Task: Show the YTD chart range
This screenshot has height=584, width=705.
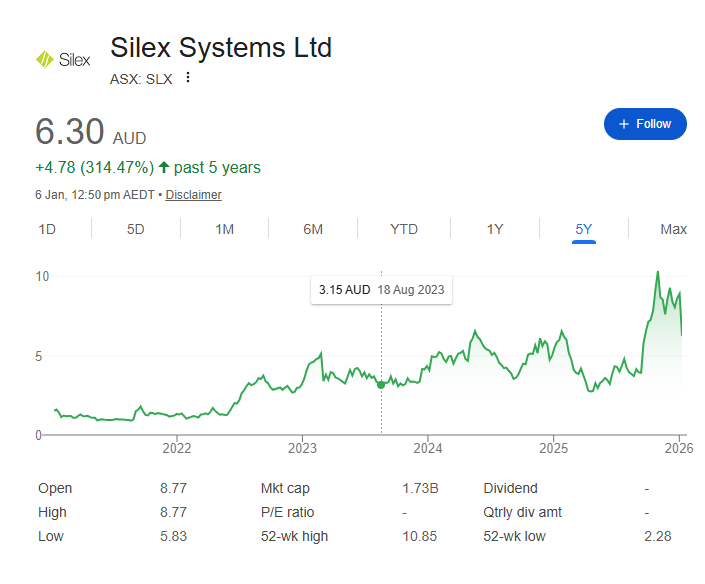Action: tap(404, 229)
